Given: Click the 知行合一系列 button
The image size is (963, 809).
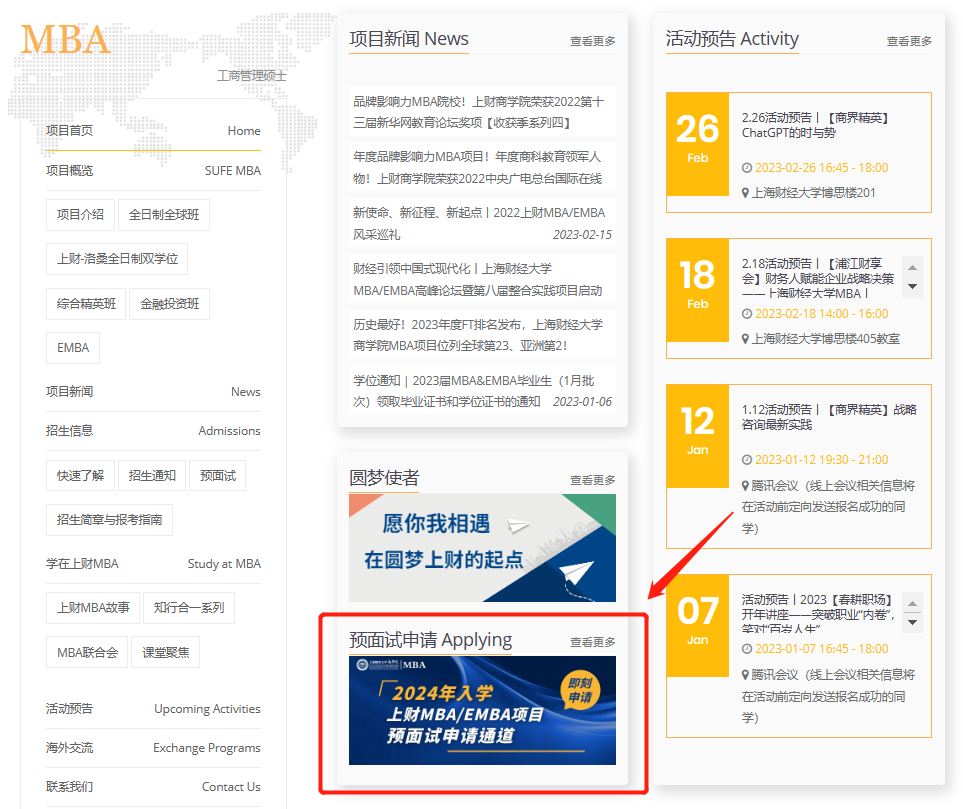Looking at the screenshot, I should pos(189,608).
